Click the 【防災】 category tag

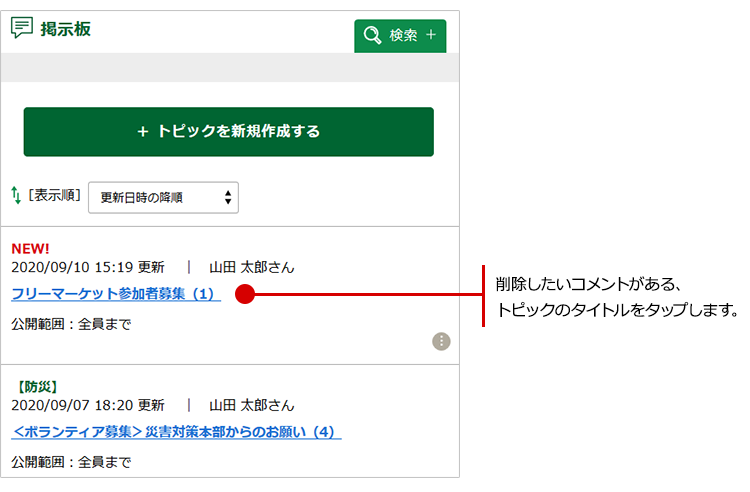38,386
